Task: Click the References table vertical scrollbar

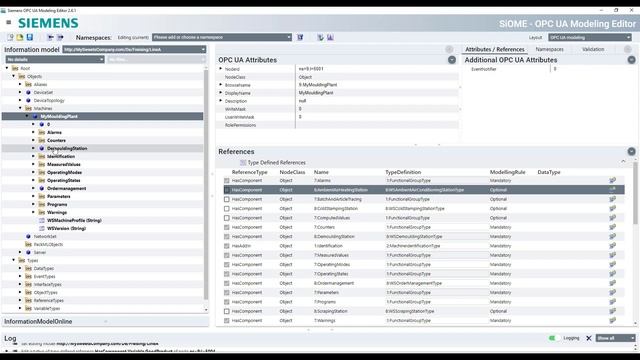Action: [x=635, y=194]
